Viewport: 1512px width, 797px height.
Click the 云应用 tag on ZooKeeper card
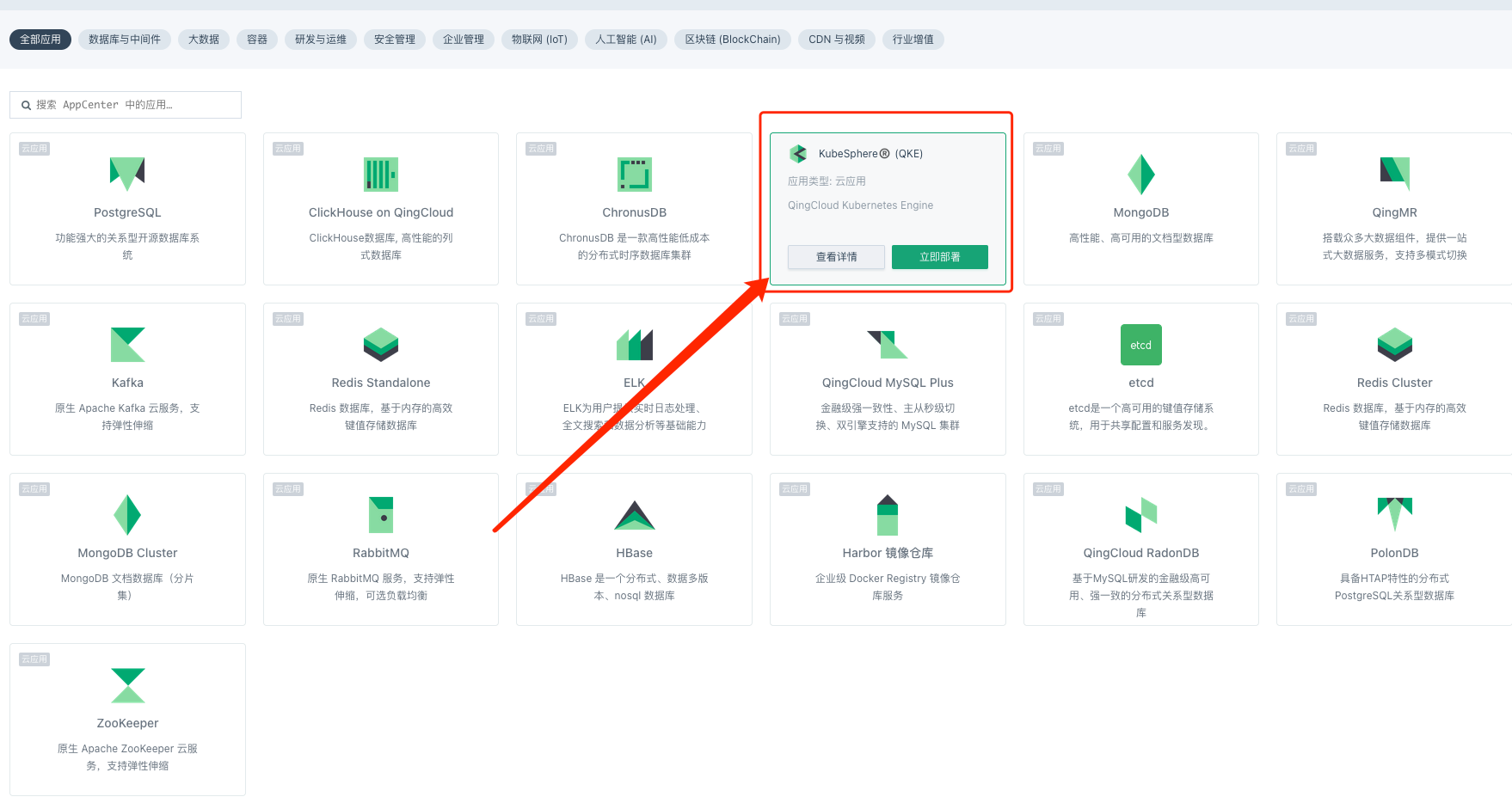[x=34, y=659]
